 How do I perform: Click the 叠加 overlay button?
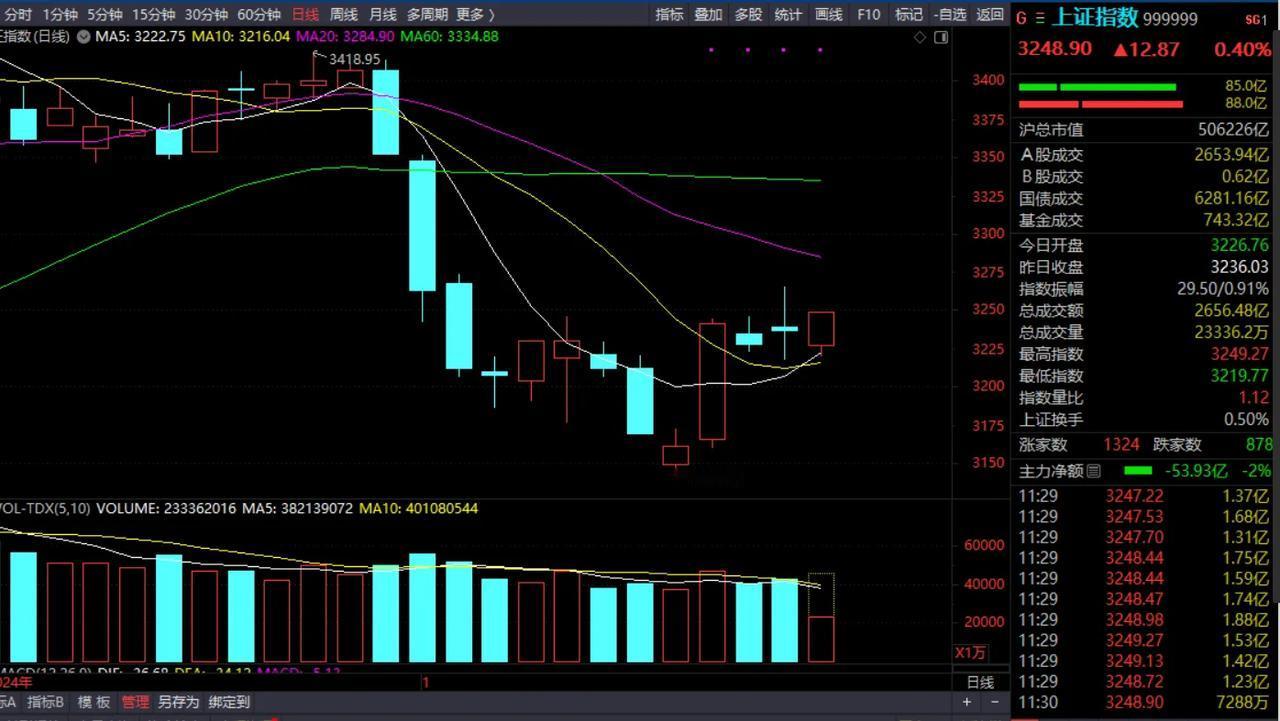click(708, 14)
